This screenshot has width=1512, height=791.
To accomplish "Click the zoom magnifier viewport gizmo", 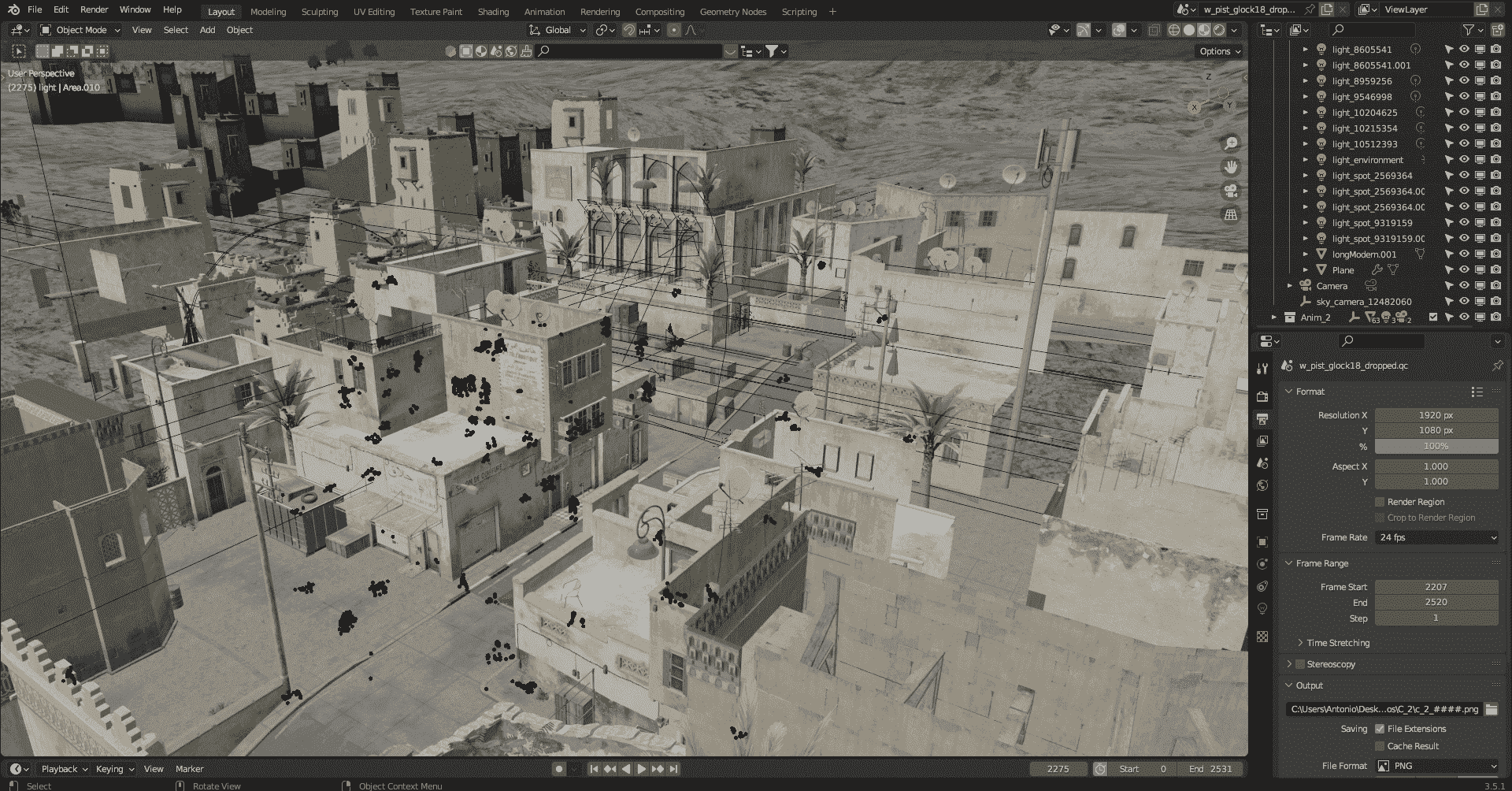I will (x=1230, y=143).
